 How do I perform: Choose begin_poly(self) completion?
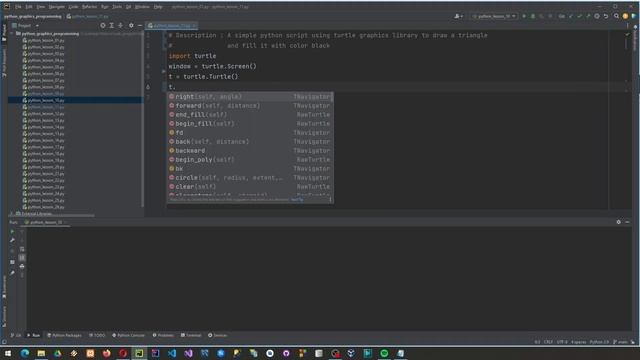pyautogui.click(x=250, y=160)
